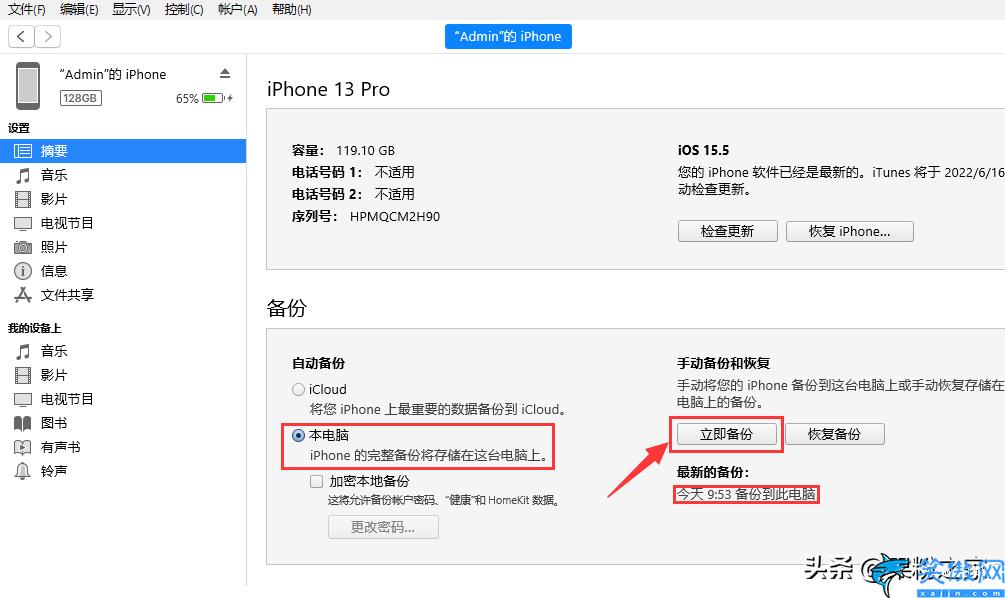Click the battery charge indicator icon
The height and width of the screenshot is (598, 1005).
(217, 98)
